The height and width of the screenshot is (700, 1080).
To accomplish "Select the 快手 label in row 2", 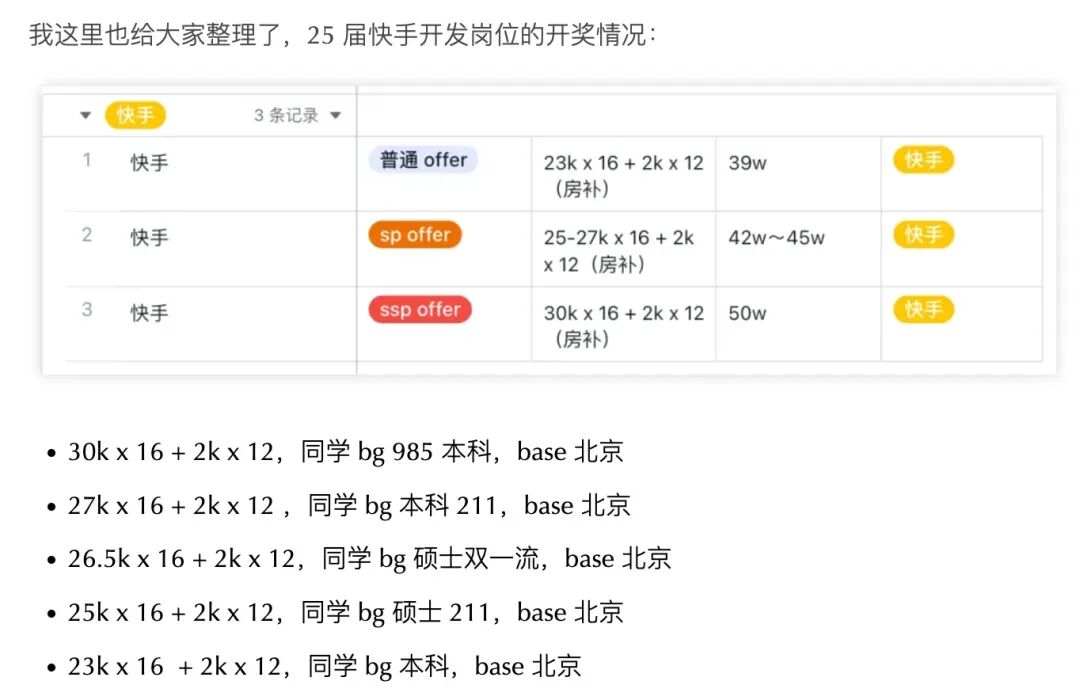I will pos(148,237).
